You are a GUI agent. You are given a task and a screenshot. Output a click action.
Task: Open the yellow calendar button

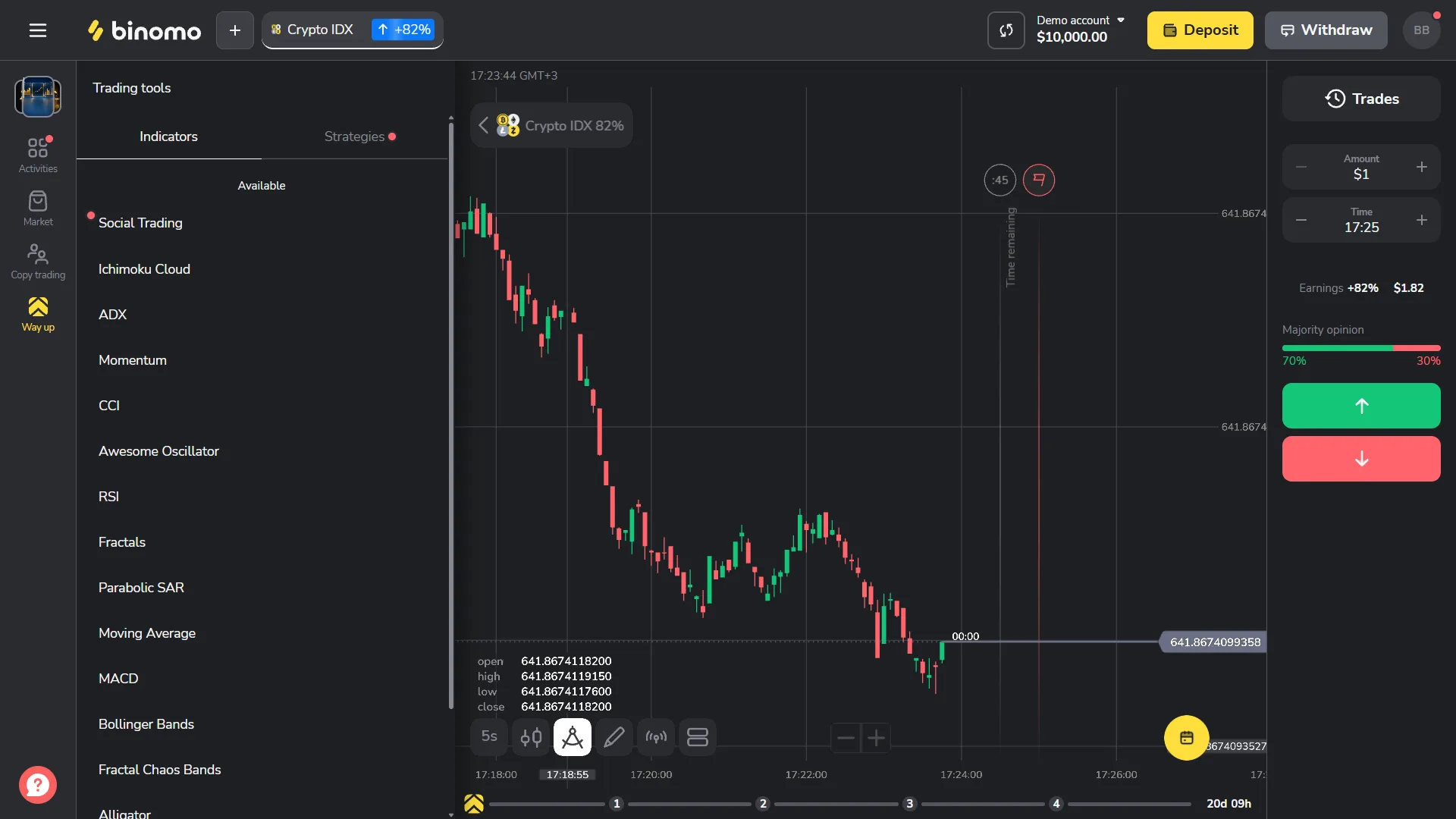(x=1187, y=738)
